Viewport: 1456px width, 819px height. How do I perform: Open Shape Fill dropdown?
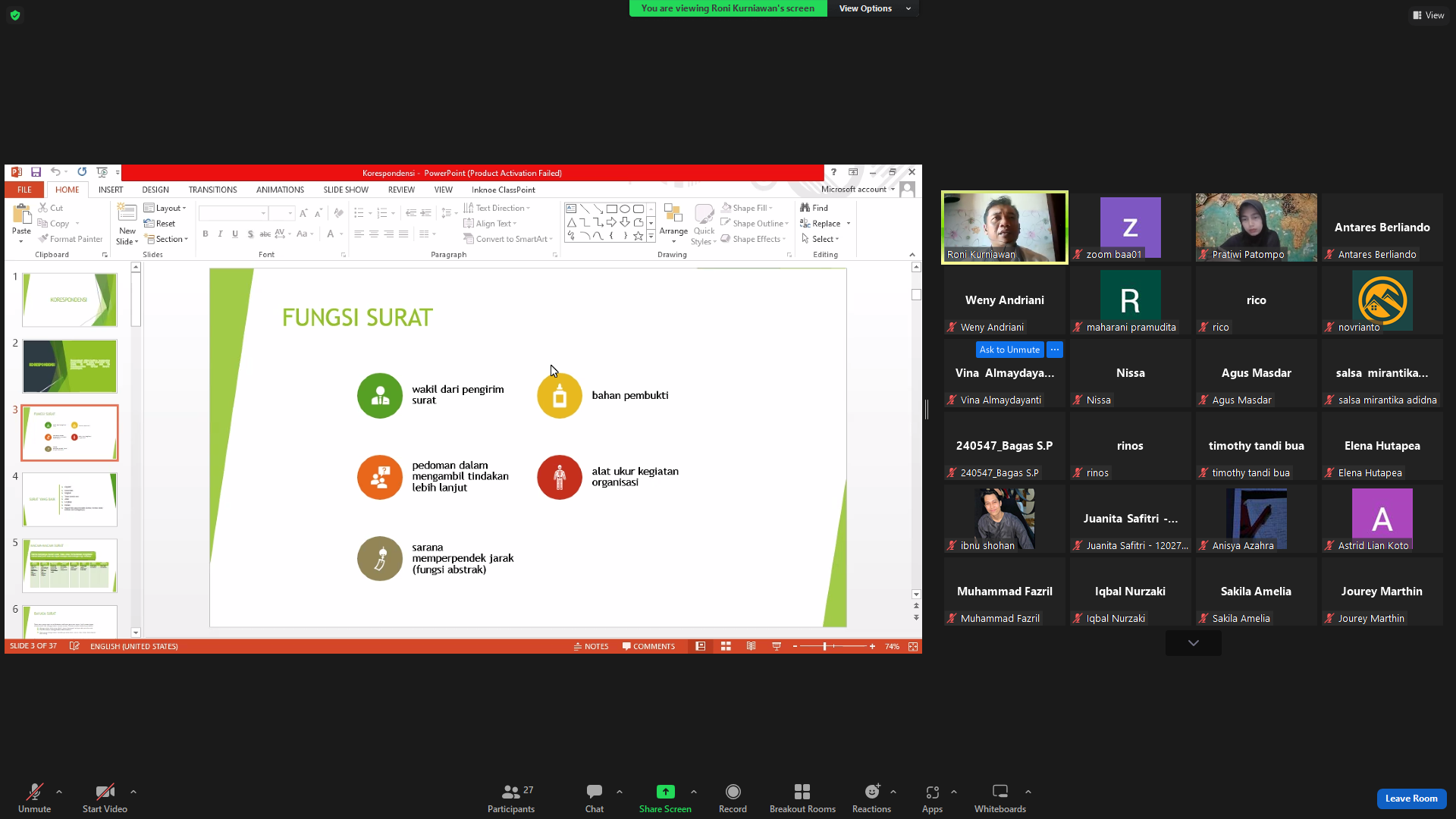pyautogui.click(x=747, y=208)
